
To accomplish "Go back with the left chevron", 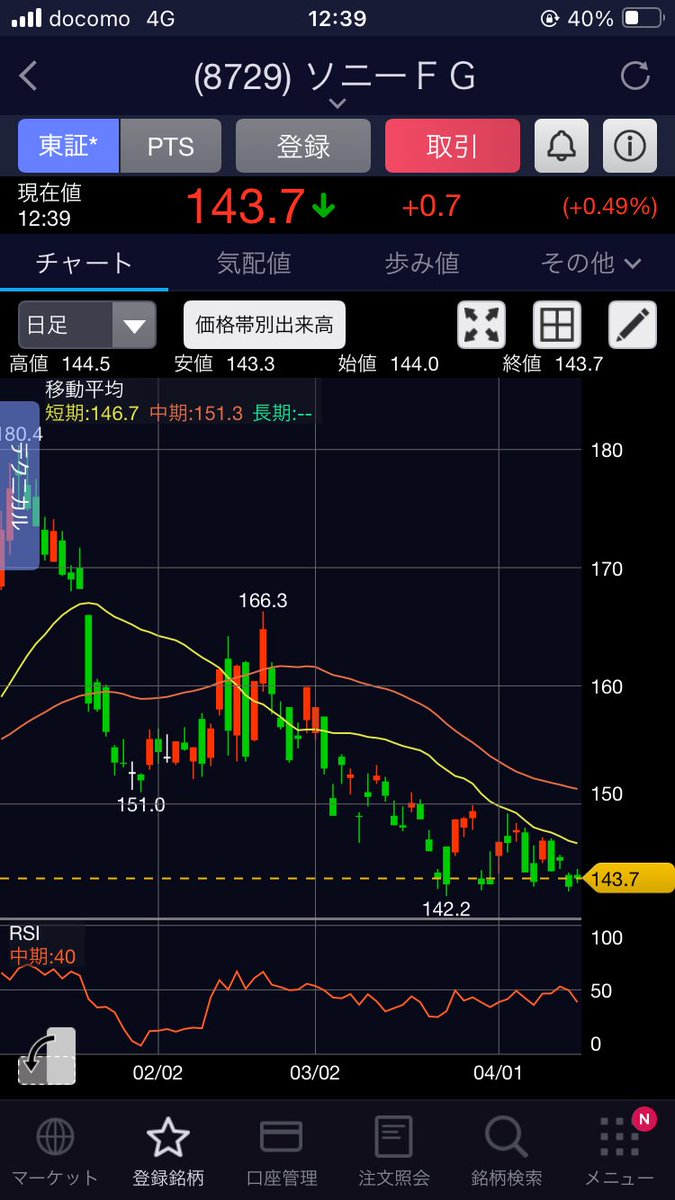I will [x=28, y=76].
